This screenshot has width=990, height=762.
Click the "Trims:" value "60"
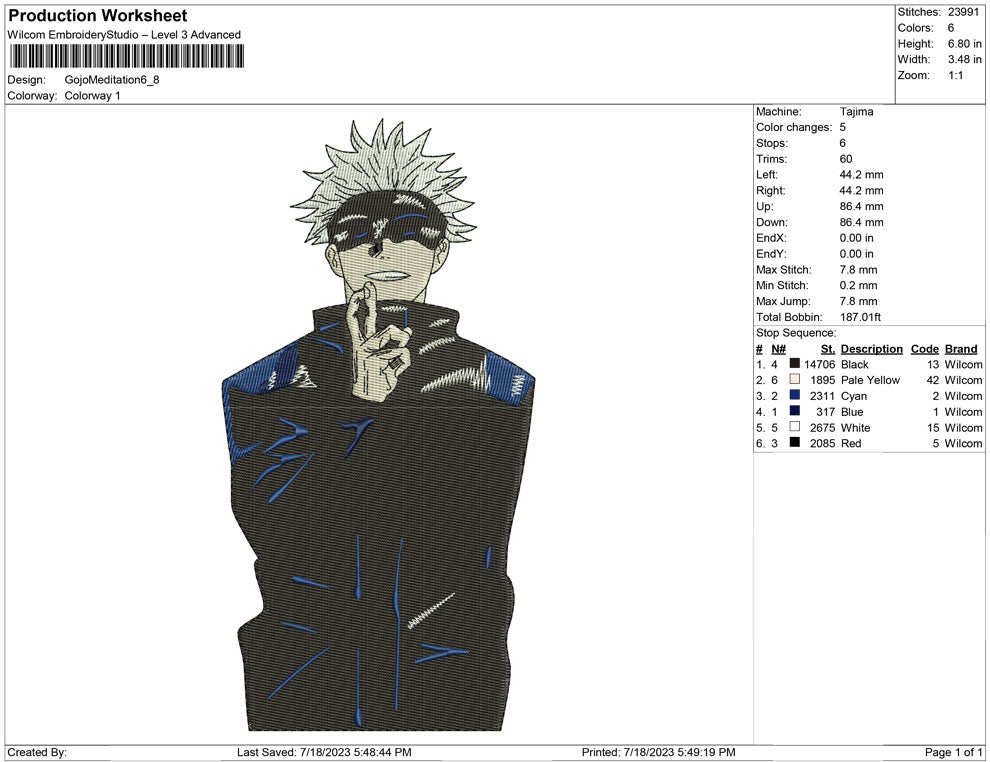[845, 159]
